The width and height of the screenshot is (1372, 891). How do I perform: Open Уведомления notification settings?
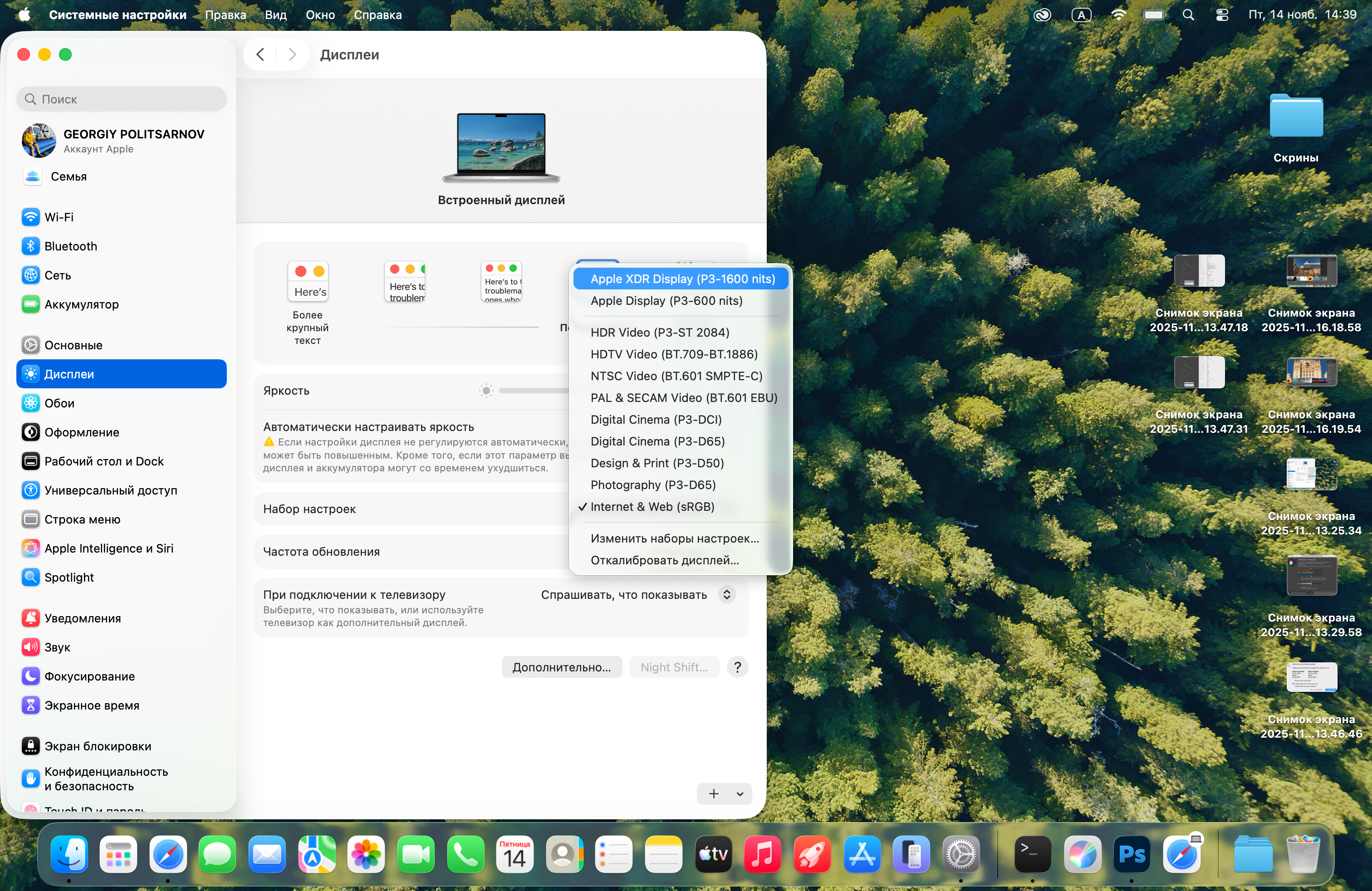(x=83, y=618)
